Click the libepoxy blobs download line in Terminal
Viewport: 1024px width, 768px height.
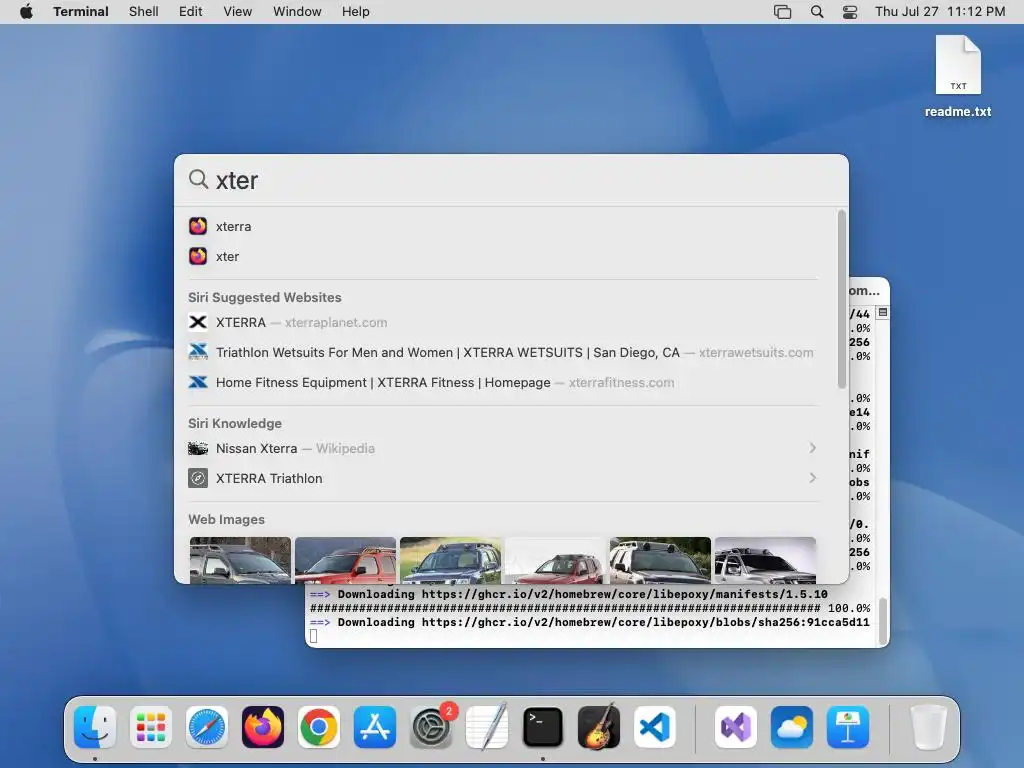(590, 622)
